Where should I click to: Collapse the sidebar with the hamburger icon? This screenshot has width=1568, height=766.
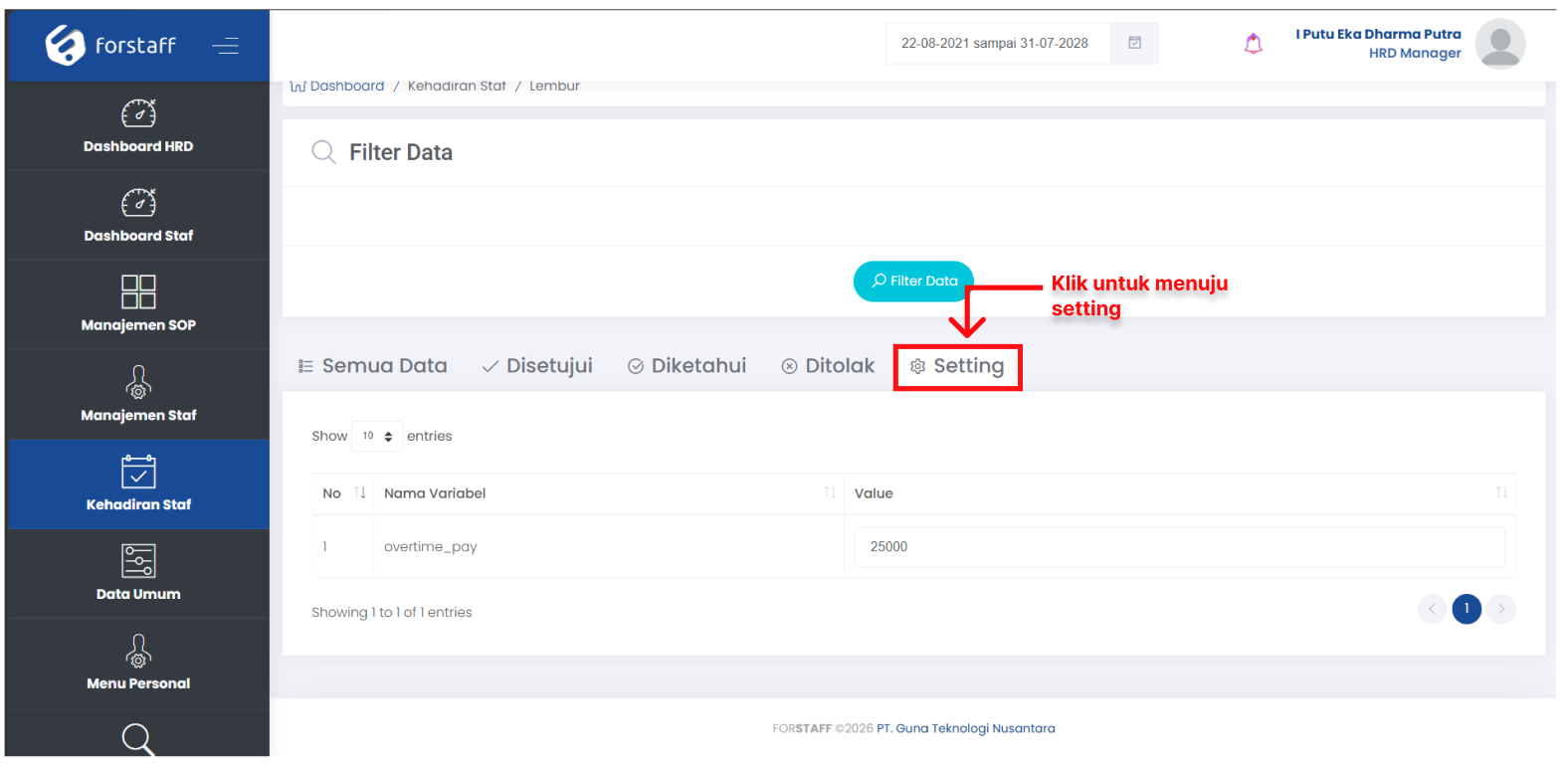tap(226, 46)
